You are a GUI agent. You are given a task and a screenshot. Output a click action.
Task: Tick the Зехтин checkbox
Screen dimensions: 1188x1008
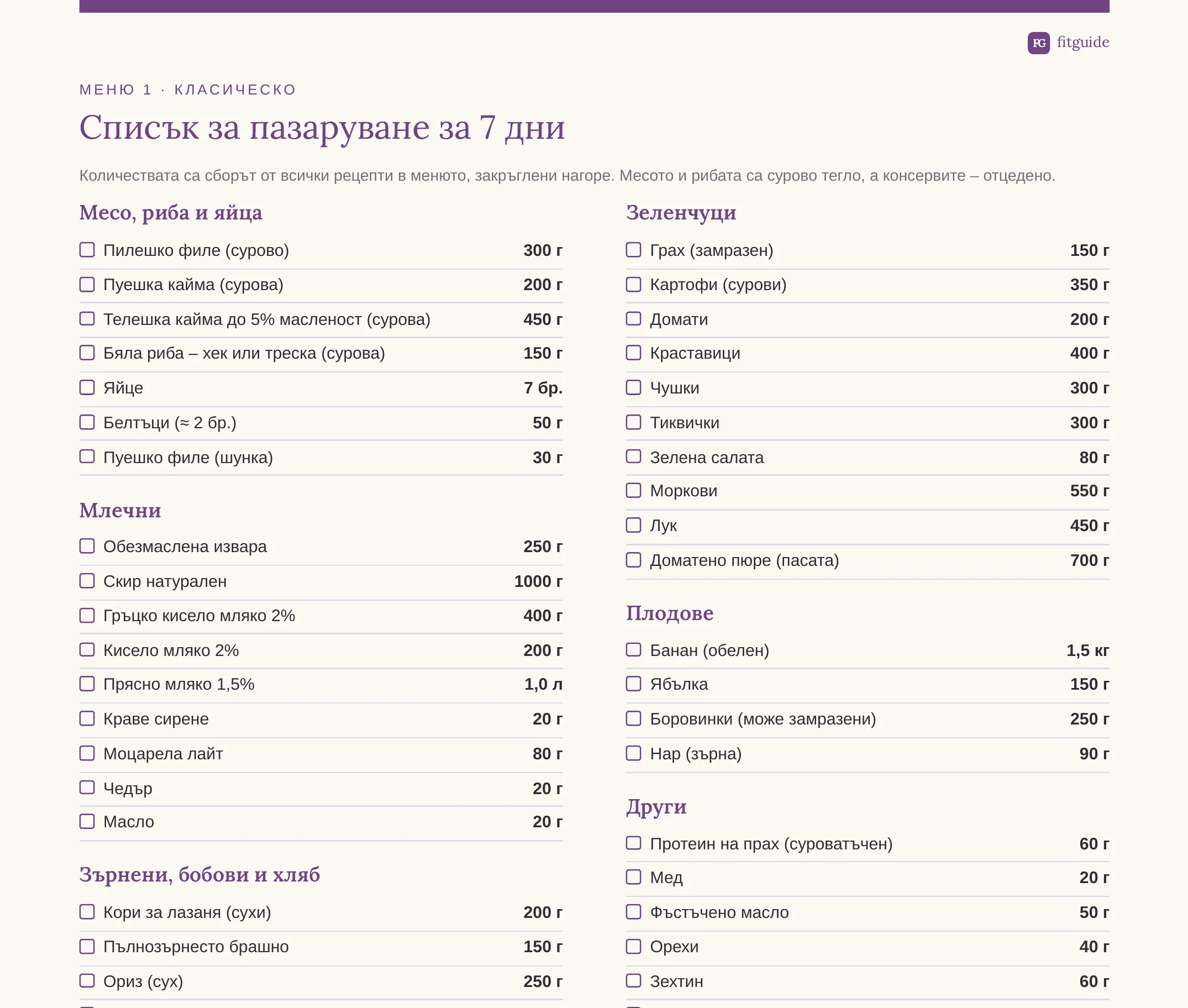coord(634,980)
